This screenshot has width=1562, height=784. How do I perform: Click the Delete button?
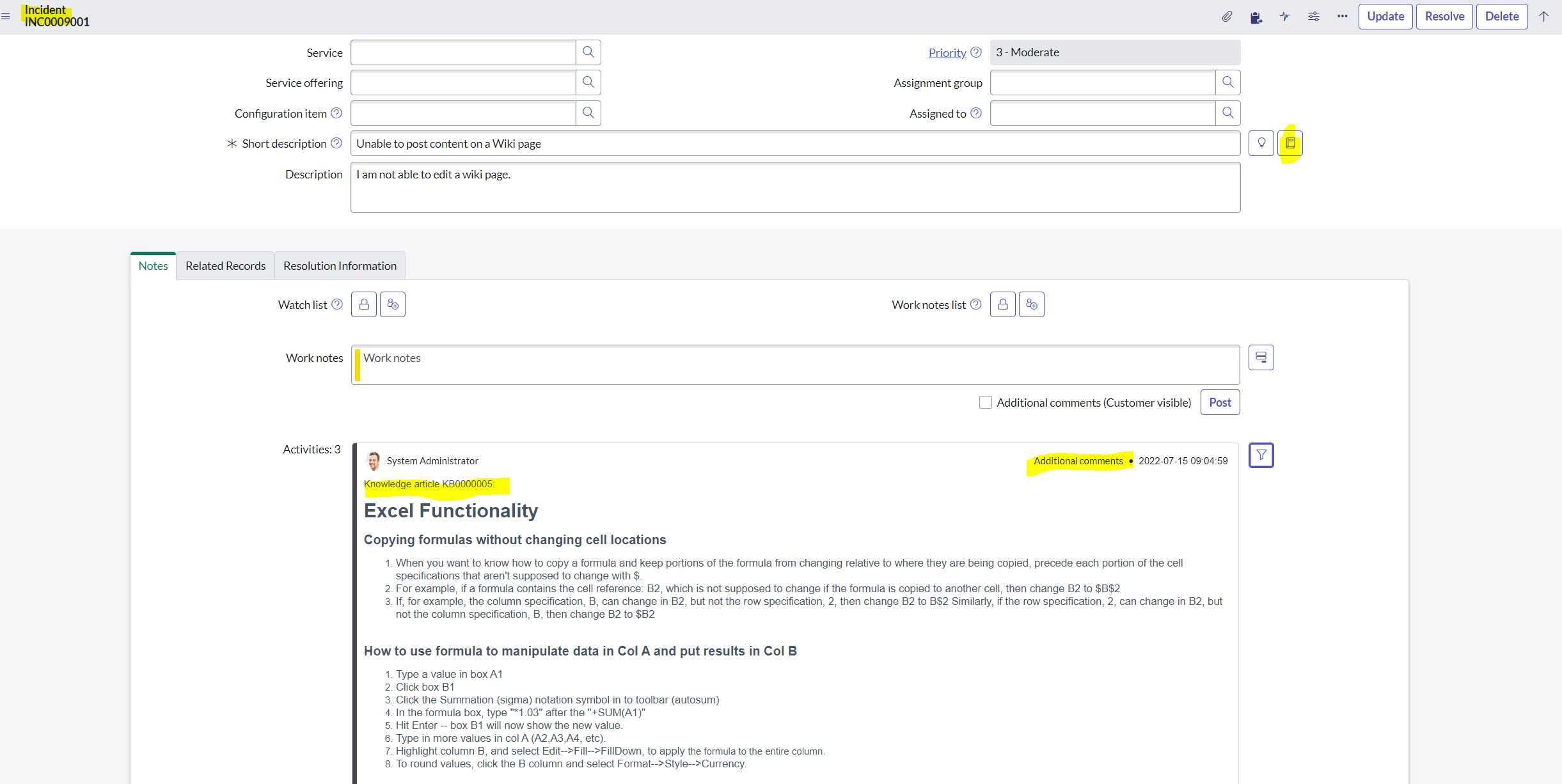1502,17
